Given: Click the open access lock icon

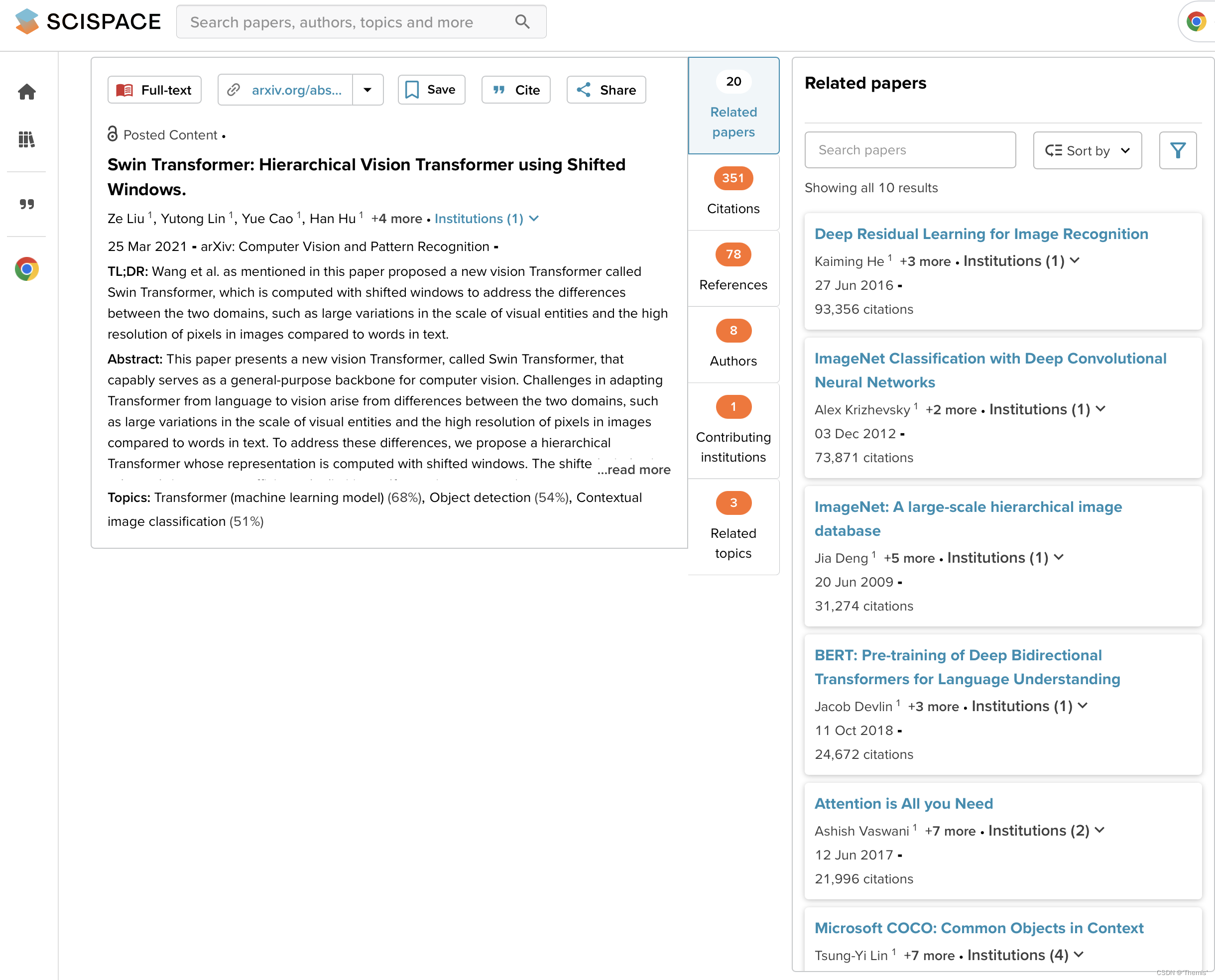Looking at the screenshot, I should [x=113, y=134].
